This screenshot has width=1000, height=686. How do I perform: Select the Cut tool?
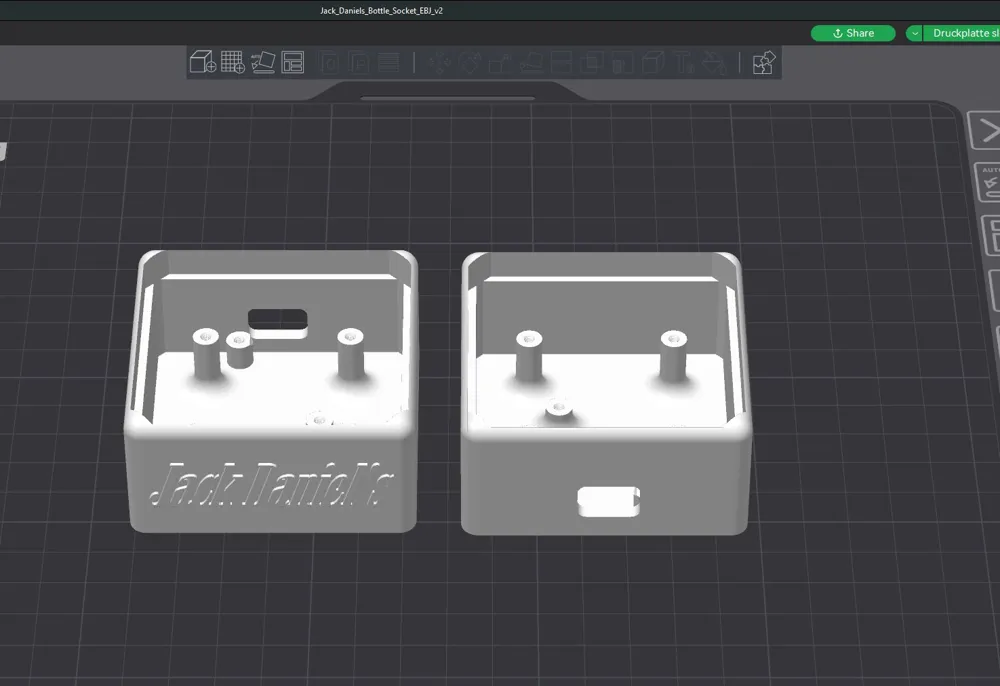(561, 62)
